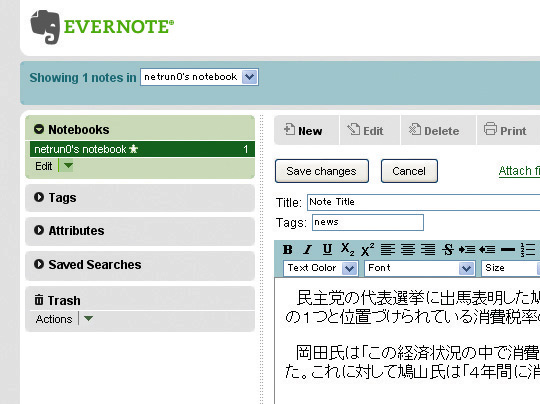Toggle Italic formatting in editor toolbar
This screenshot has height=404, width=540.
click(x=308, y=249)
